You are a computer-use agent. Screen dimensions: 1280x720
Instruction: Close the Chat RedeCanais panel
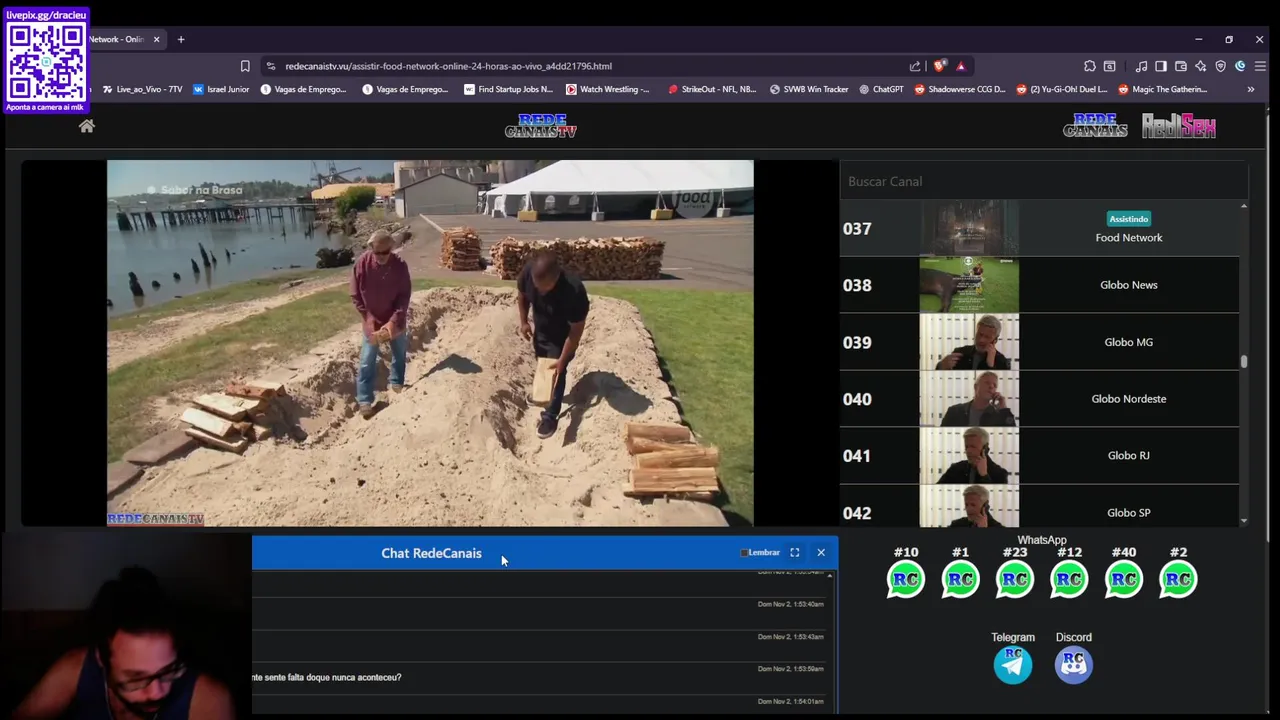821,552
